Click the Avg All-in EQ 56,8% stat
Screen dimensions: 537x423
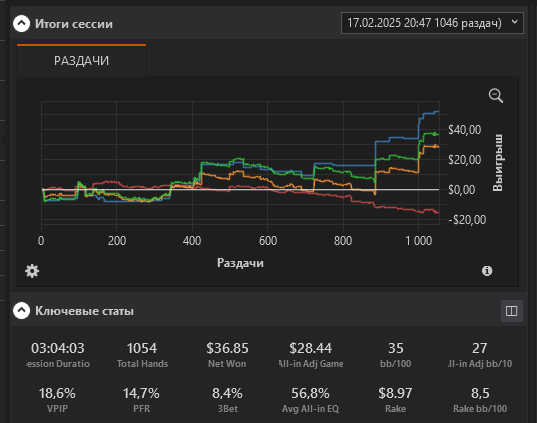(310, 400)
